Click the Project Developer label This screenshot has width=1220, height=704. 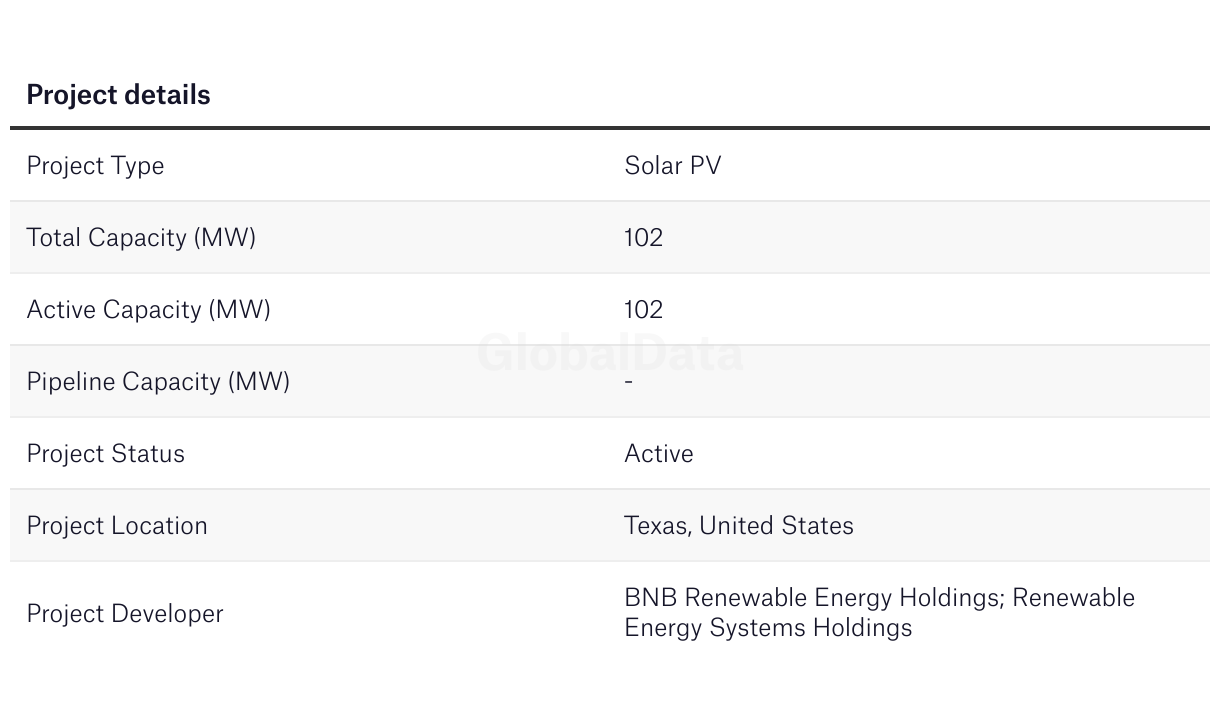click(x=125, y=614)
